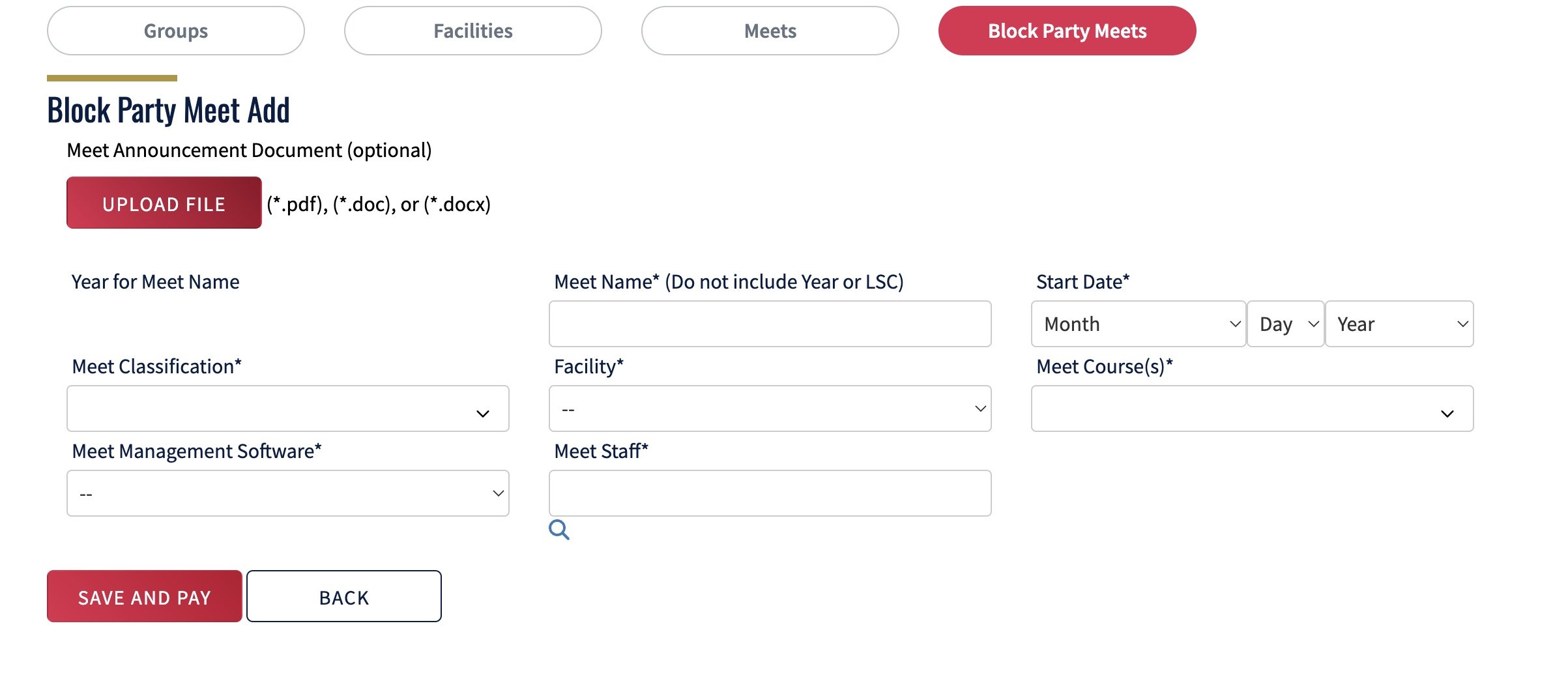Select the Meet Management Software dropdown
Screen dimensions: 1568x688
click(x=287, y=493)
